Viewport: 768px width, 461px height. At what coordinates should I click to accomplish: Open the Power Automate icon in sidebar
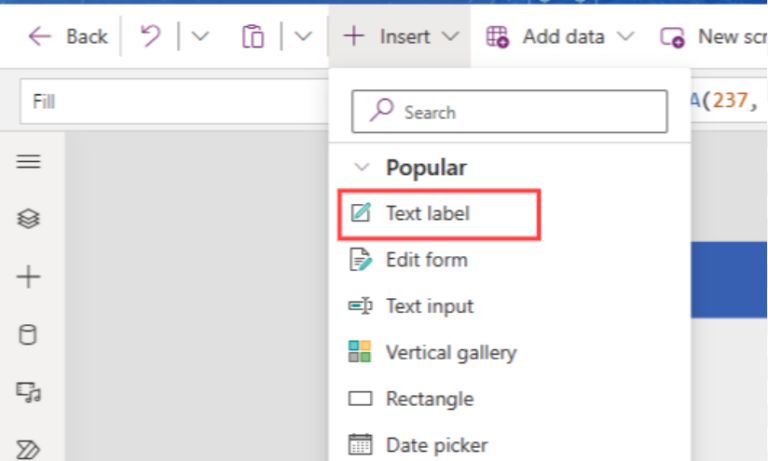click(x=28, y=449)
